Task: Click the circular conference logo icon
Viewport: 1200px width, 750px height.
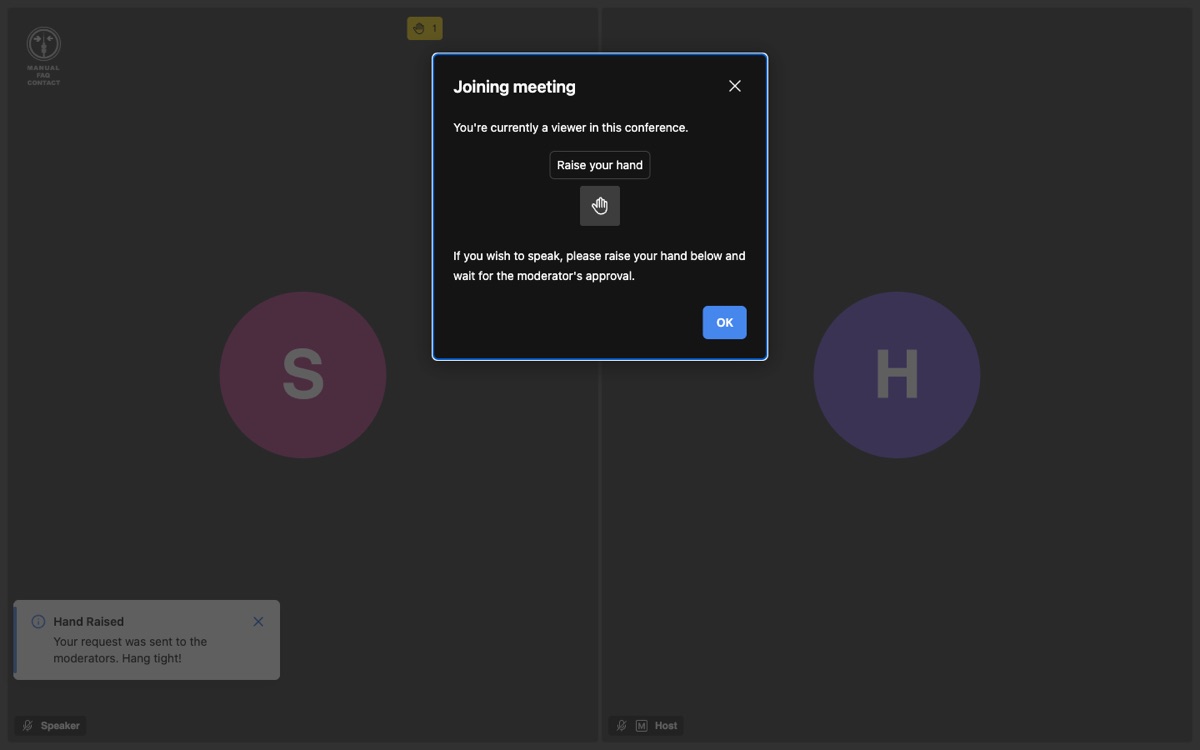Action: click(43, 44)
